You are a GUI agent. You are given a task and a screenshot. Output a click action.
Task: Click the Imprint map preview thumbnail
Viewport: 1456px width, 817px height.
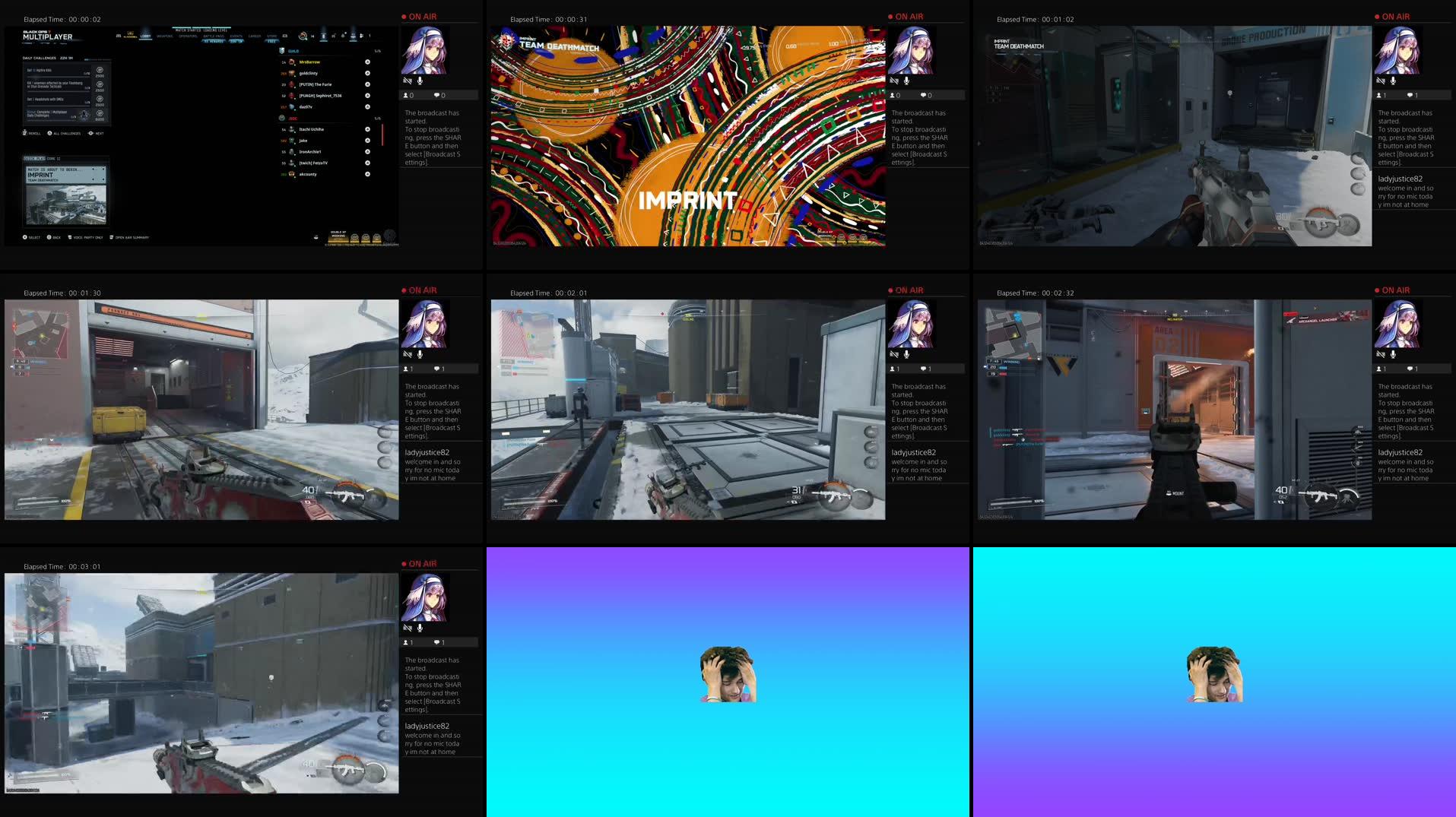click(66, 205)
